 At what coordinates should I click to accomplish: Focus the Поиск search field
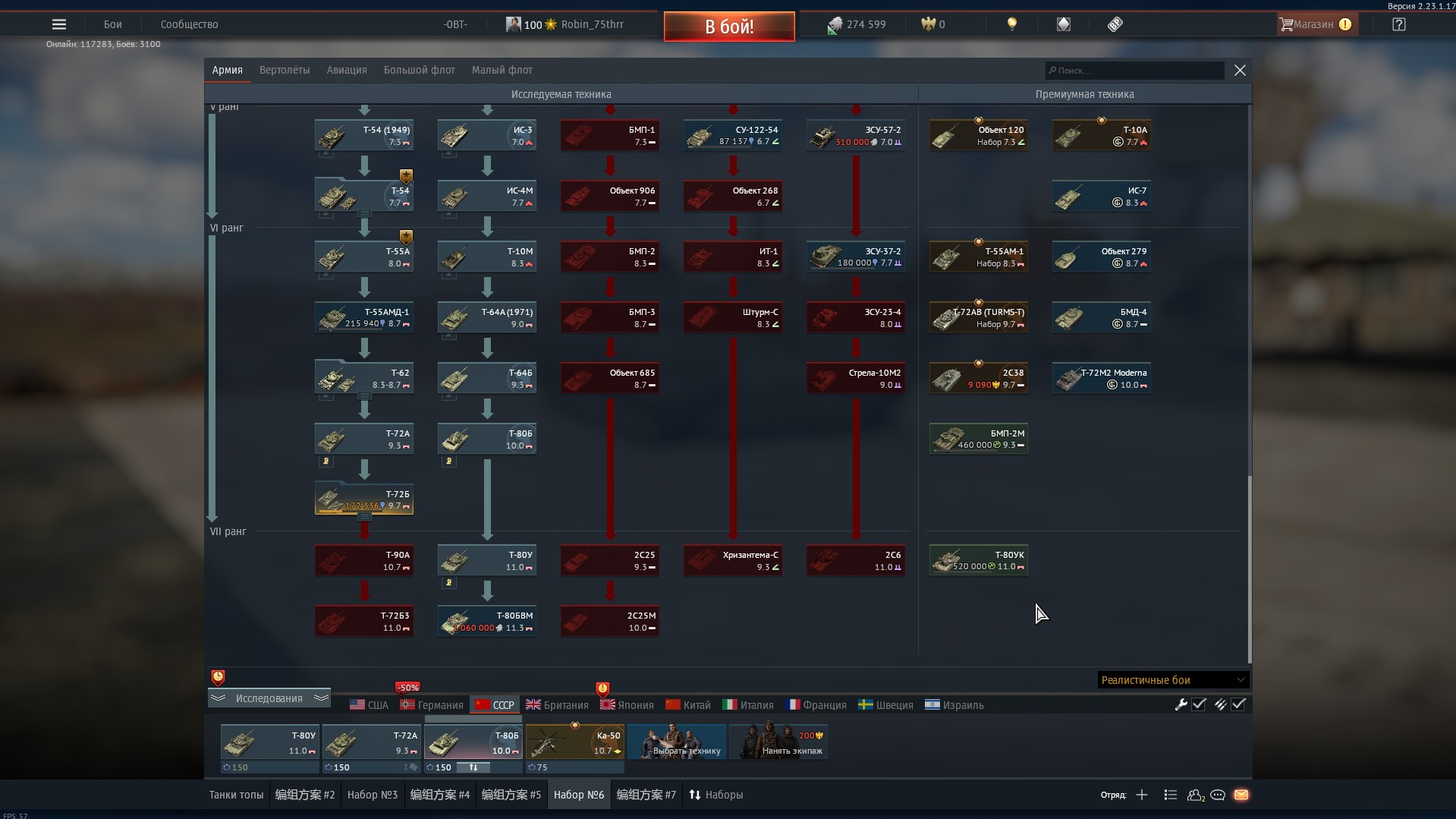click(x=1134, y=71)
